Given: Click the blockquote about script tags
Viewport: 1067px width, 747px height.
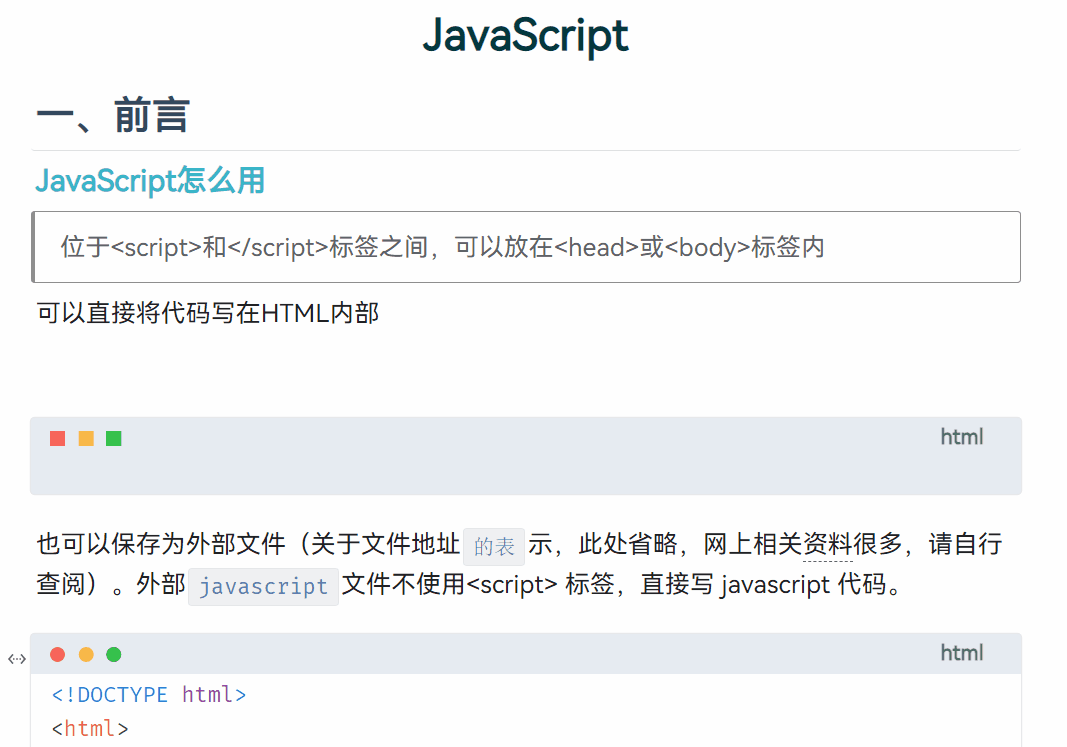Looking at the screenshot, I should 526,247.
